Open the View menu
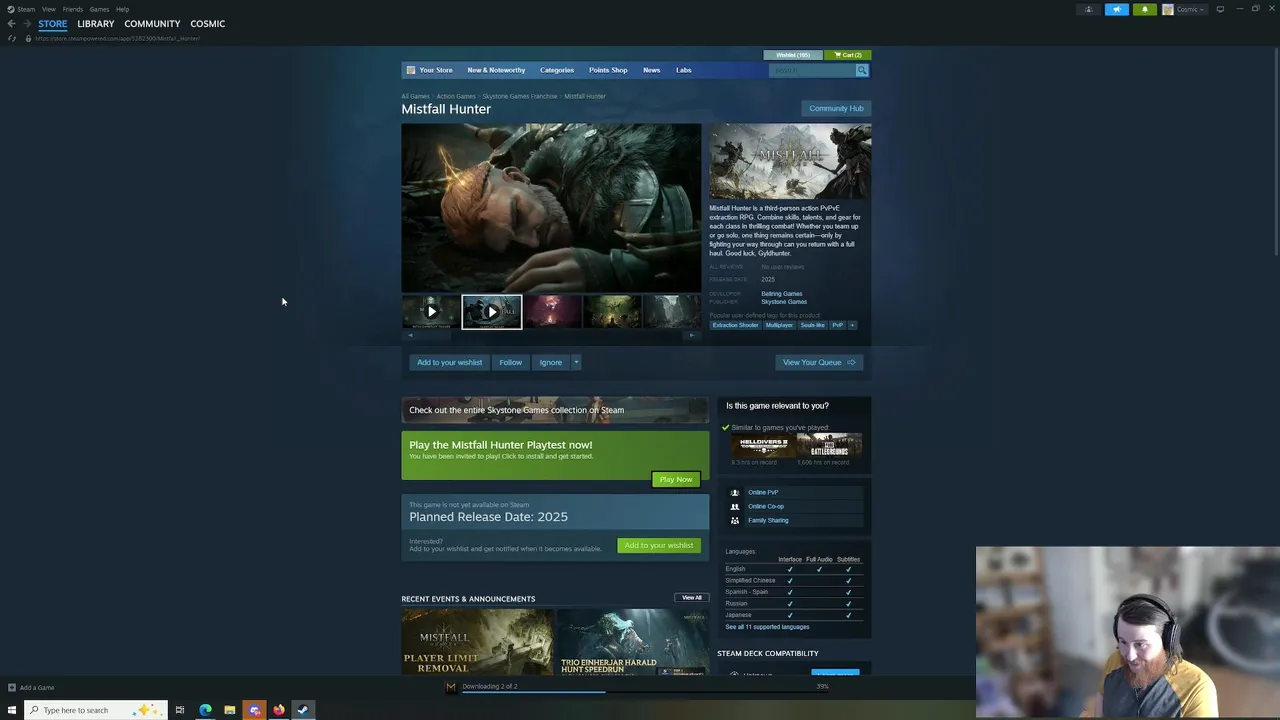Viewport: 1280px width, 720px height. tap(48, 9)
